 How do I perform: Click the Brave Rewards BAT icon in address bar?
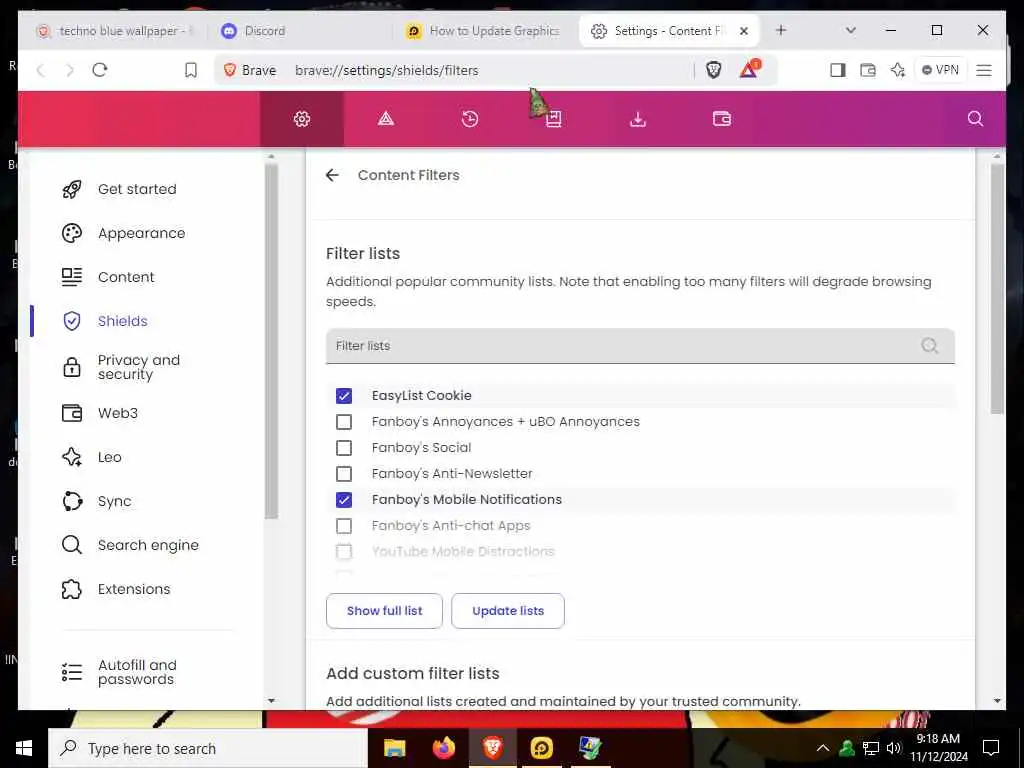[x=749, y=69]
